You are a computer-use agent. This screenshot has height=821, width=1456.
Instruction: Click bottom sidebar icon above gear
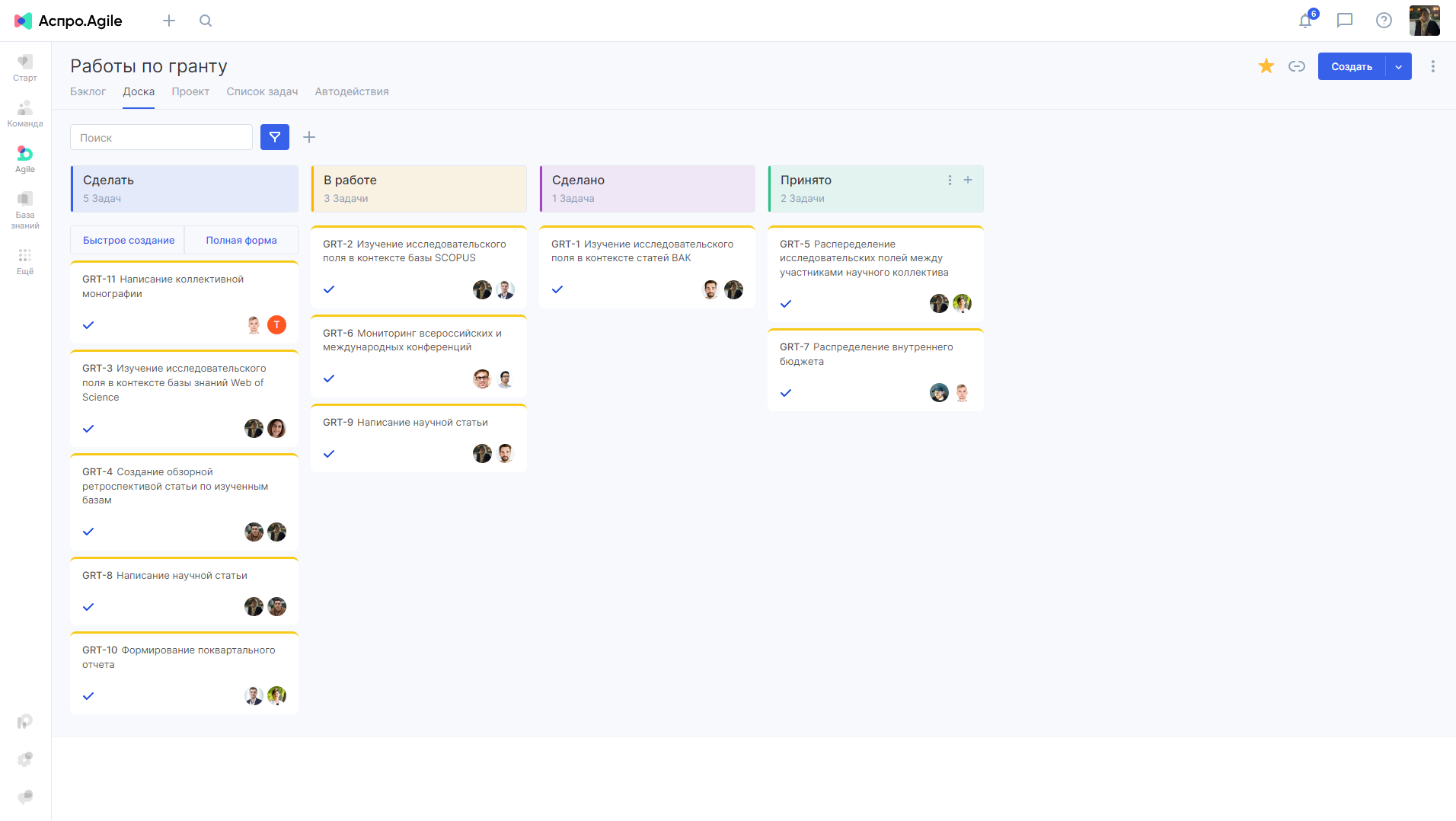[x=25, y=721]
